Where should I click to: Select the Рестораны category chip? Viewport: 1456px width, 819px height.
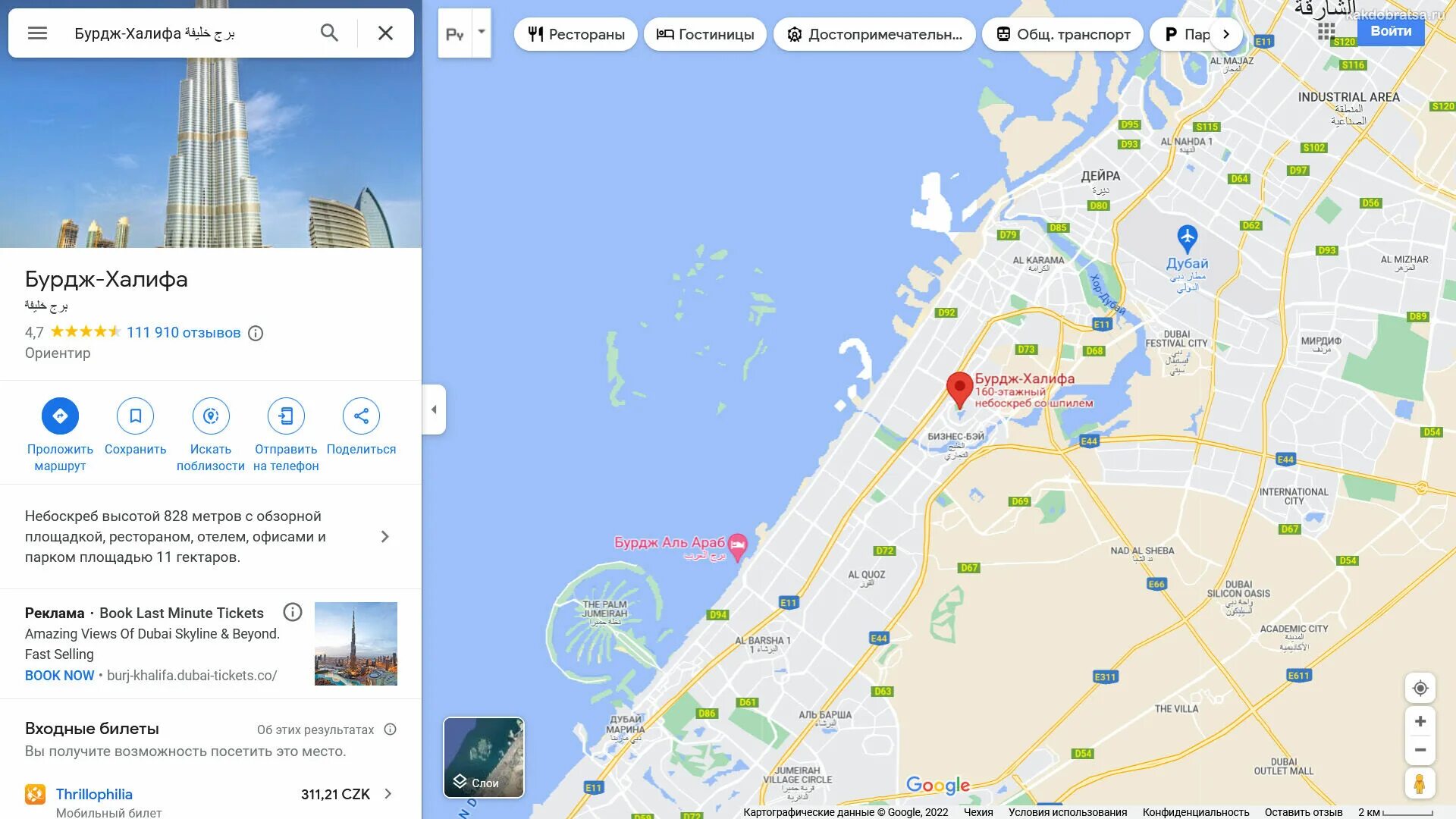[x=576, y=34]
